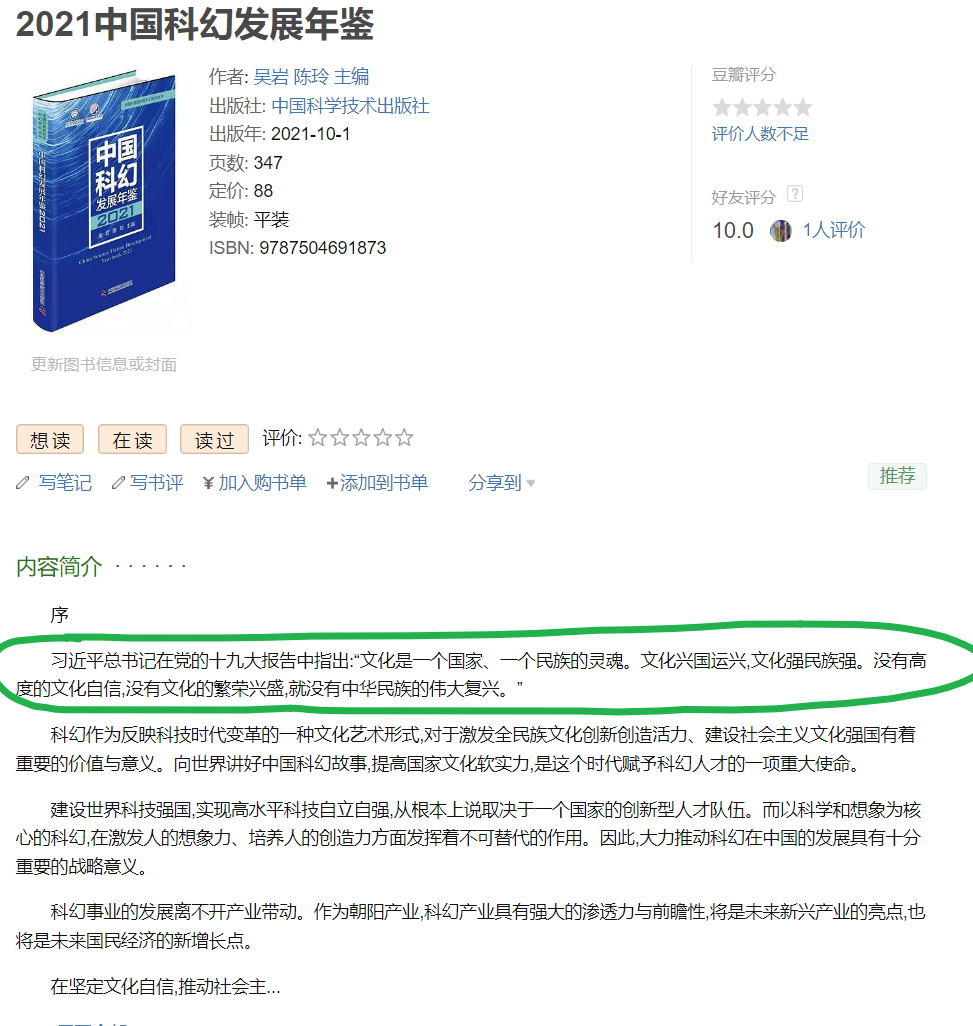Click the question mark icon next to 好友评分
Image resolution: width=973 pixels, height=1026 pixels.
(795, 194)
